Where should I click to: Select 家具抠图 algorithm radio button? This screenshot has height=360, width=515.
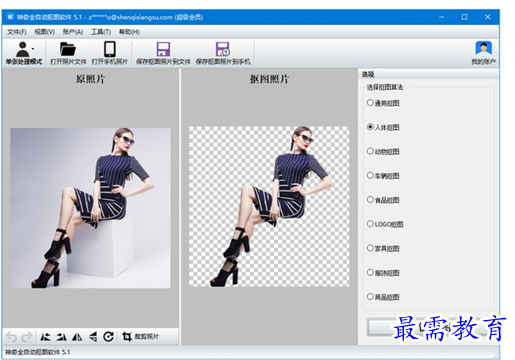pos(370,248)
